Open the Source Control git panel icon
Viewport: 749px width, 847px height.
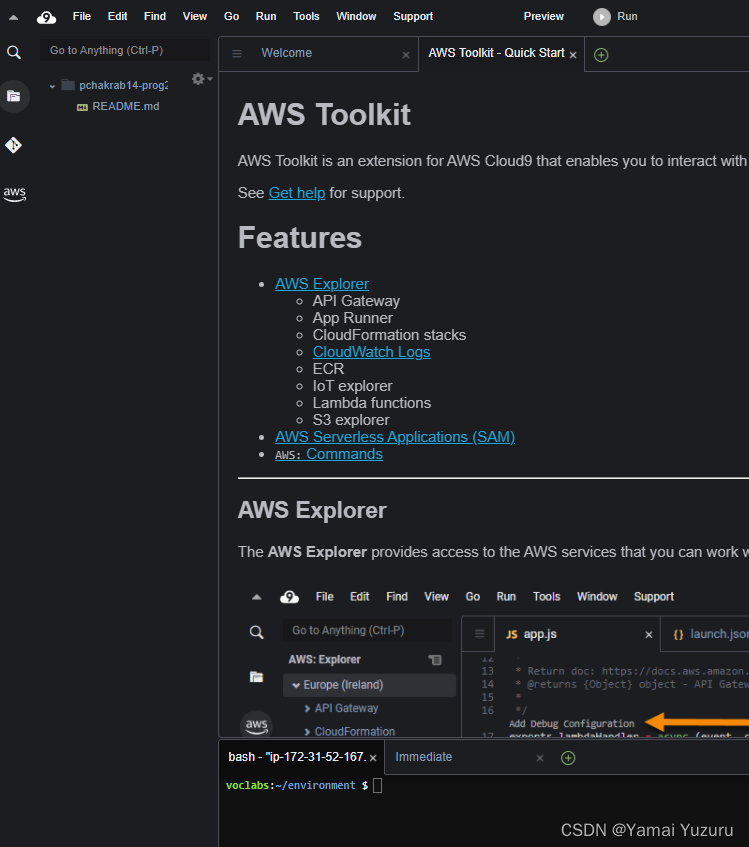point(14,145)
